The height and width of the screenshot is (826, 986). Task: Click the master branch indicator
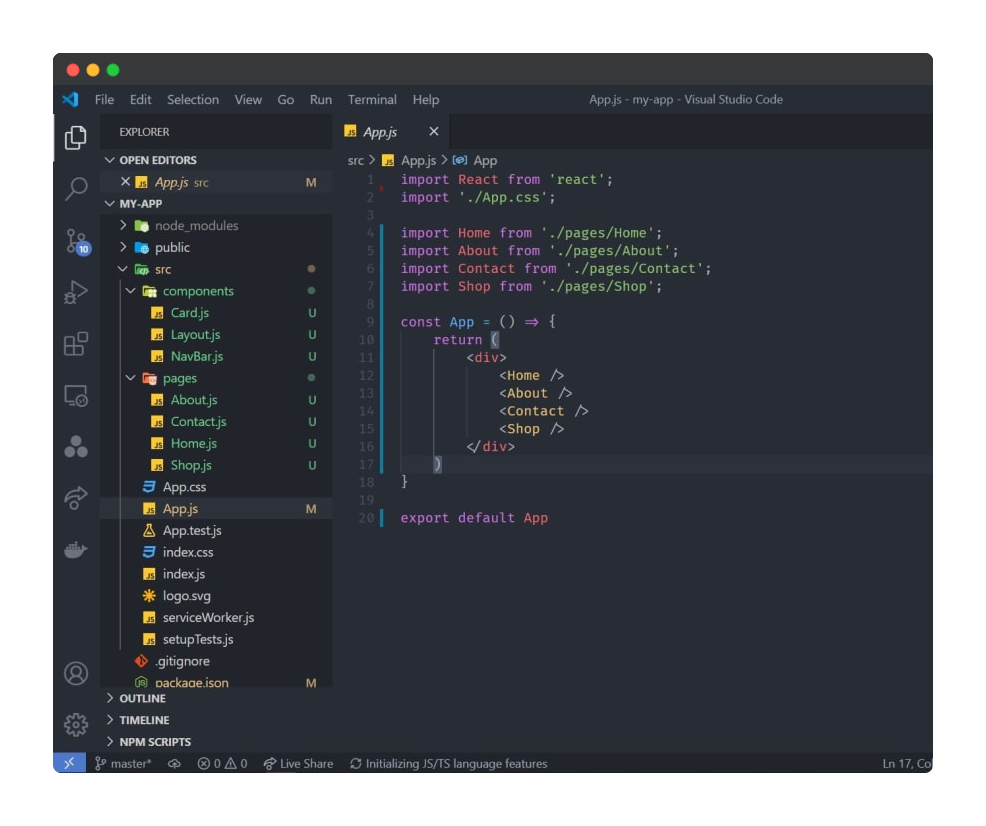123,763
